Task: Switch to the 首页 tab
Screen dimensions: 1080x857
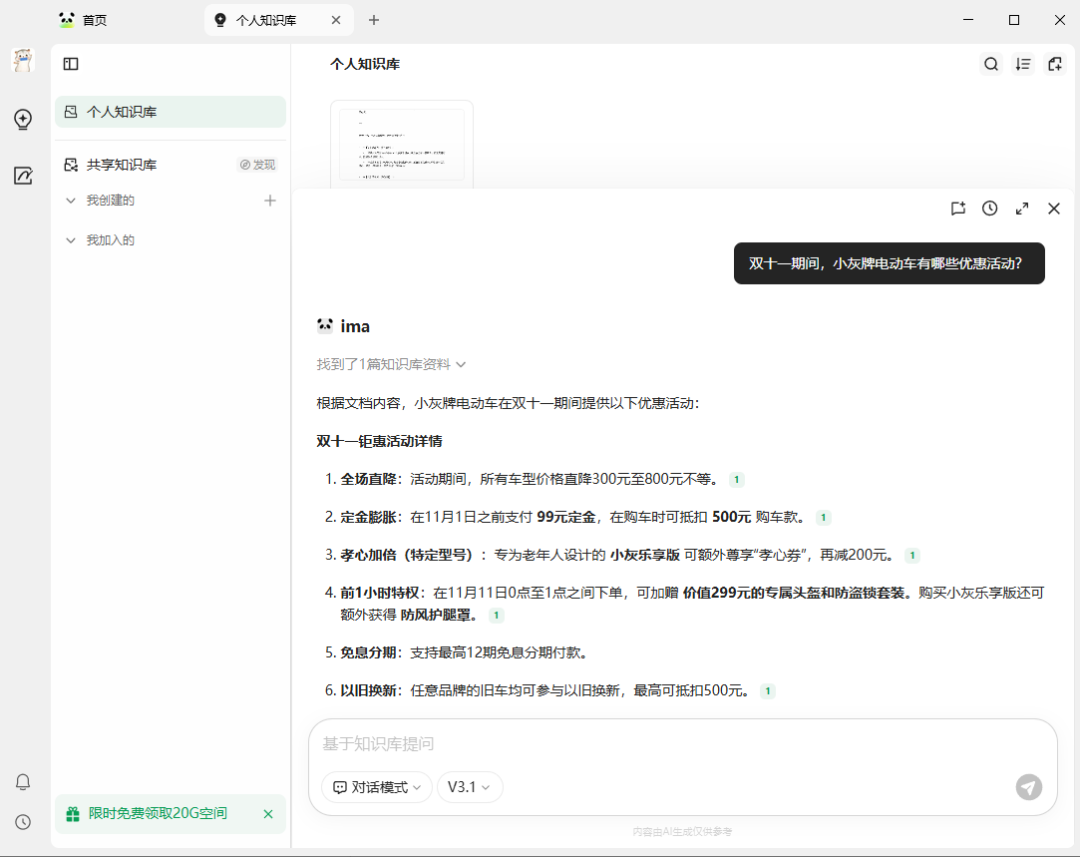Action: [83, 20]
